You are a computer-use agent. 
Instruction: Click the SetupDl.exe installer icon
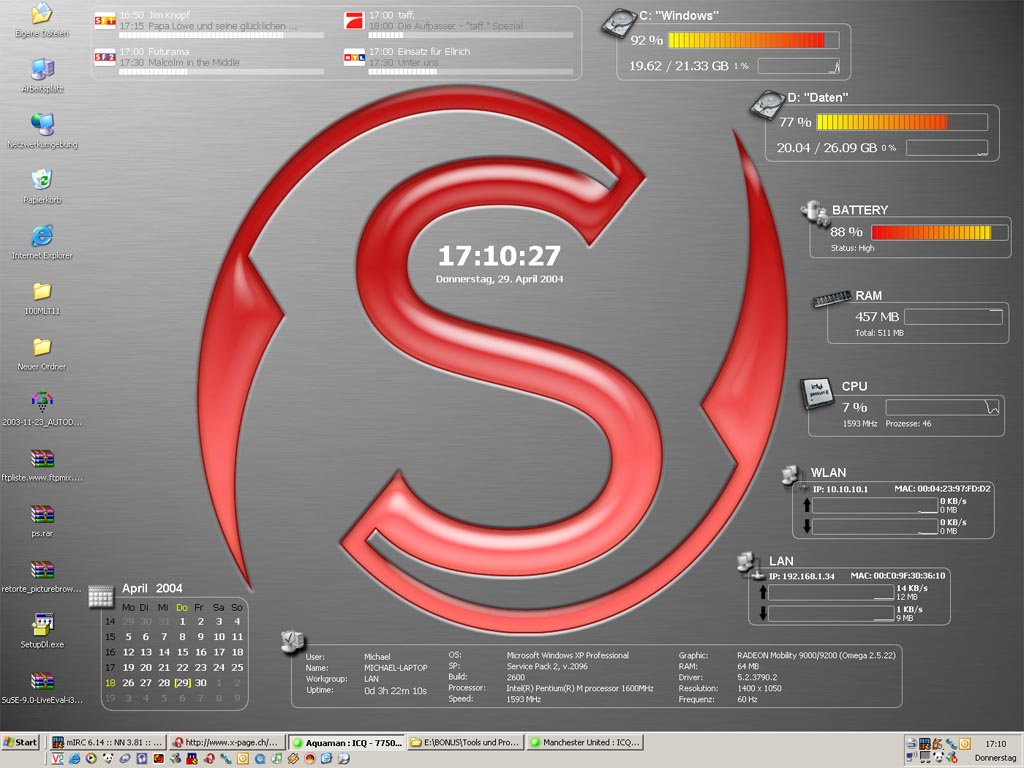pyautogui.click(x=42, y=625)
